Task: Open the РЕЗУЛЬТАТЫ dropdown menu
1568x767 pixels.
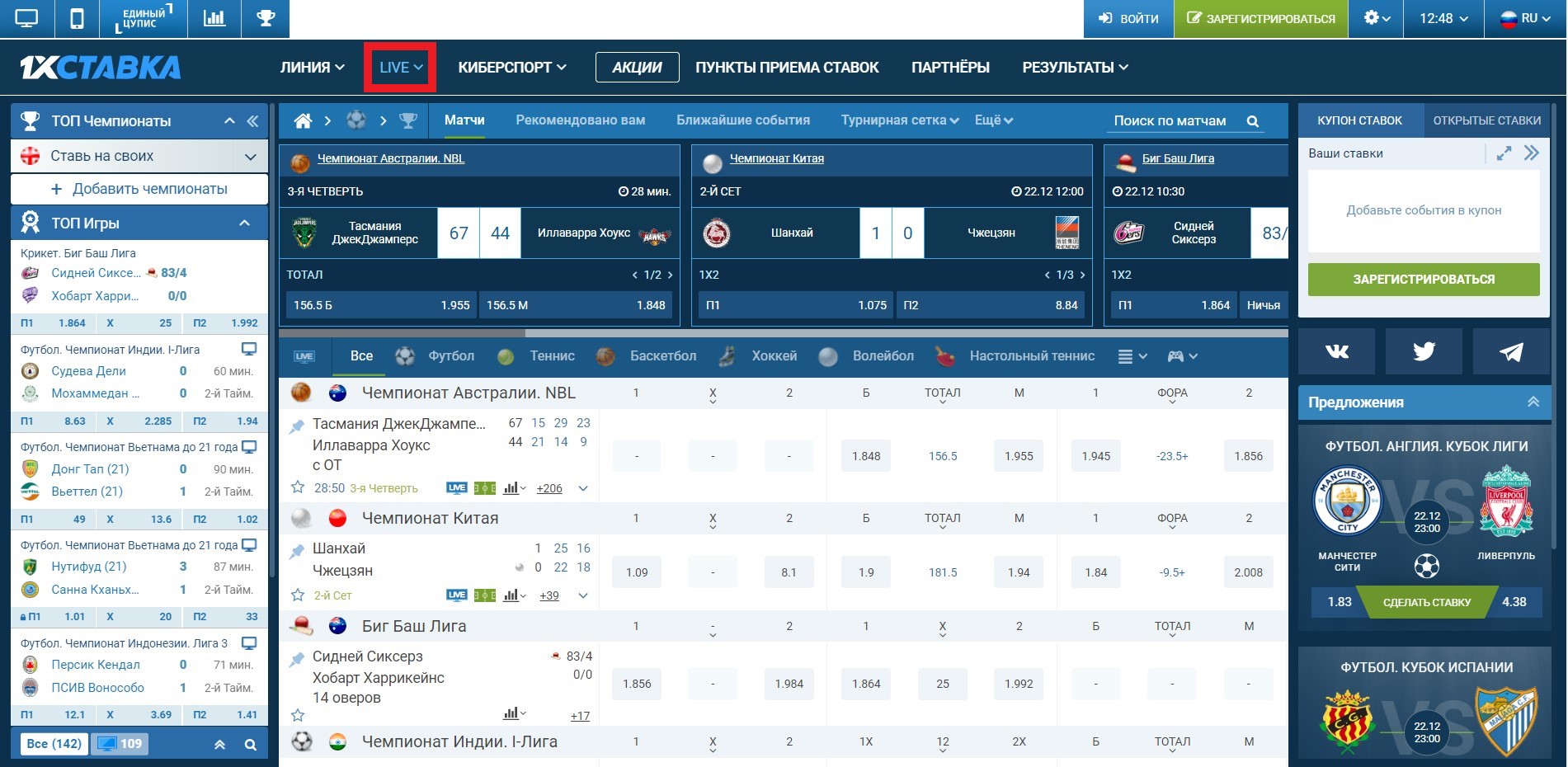Action: point(1075,68)
